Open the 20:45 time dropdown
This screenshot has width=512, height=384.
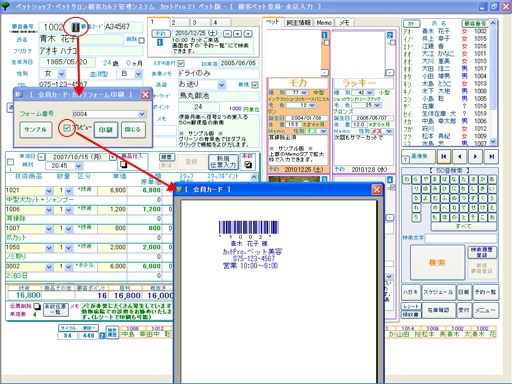point(78,166)
